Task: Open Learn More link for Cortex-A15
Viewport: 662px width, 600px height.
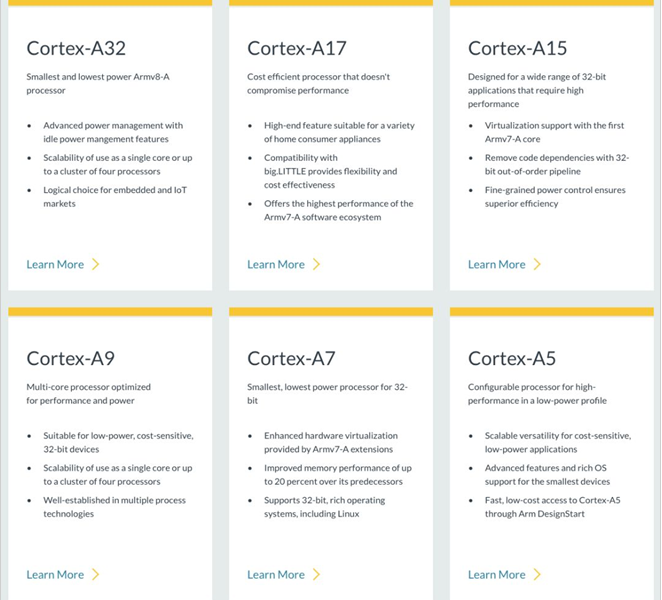Action: click(x=497, y=265)
